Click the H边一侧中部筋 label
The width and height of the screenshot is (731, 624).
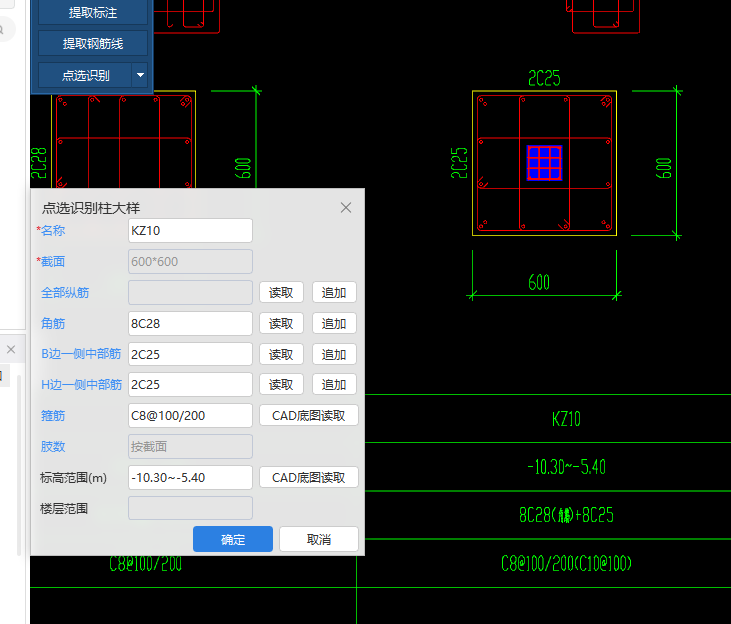tap(81, 384)
